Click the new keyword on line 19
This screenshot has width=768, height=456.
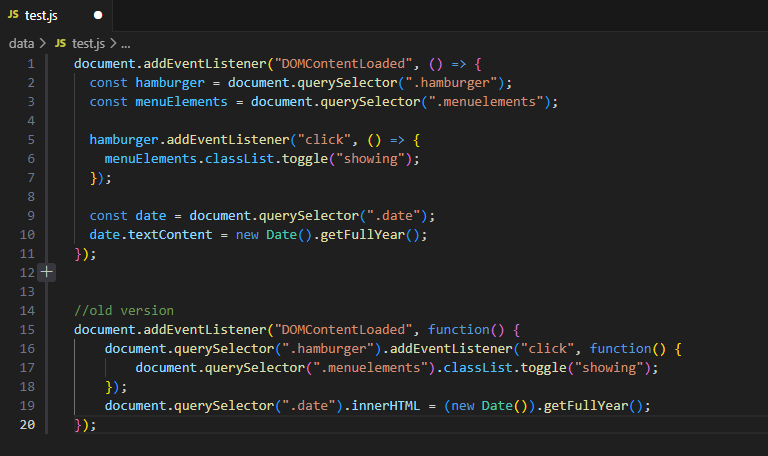click(x=463, y=406)
